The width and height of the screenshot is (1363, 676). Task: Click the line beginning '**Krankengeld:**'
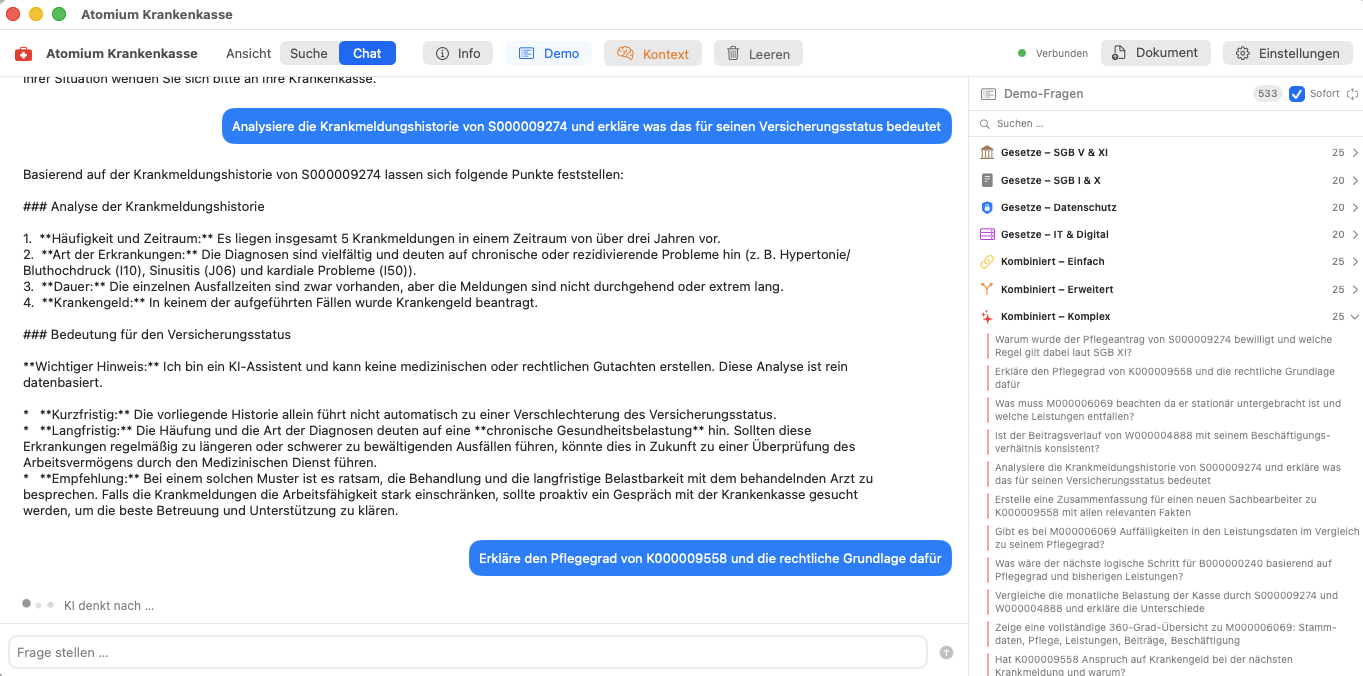[281, 302]
